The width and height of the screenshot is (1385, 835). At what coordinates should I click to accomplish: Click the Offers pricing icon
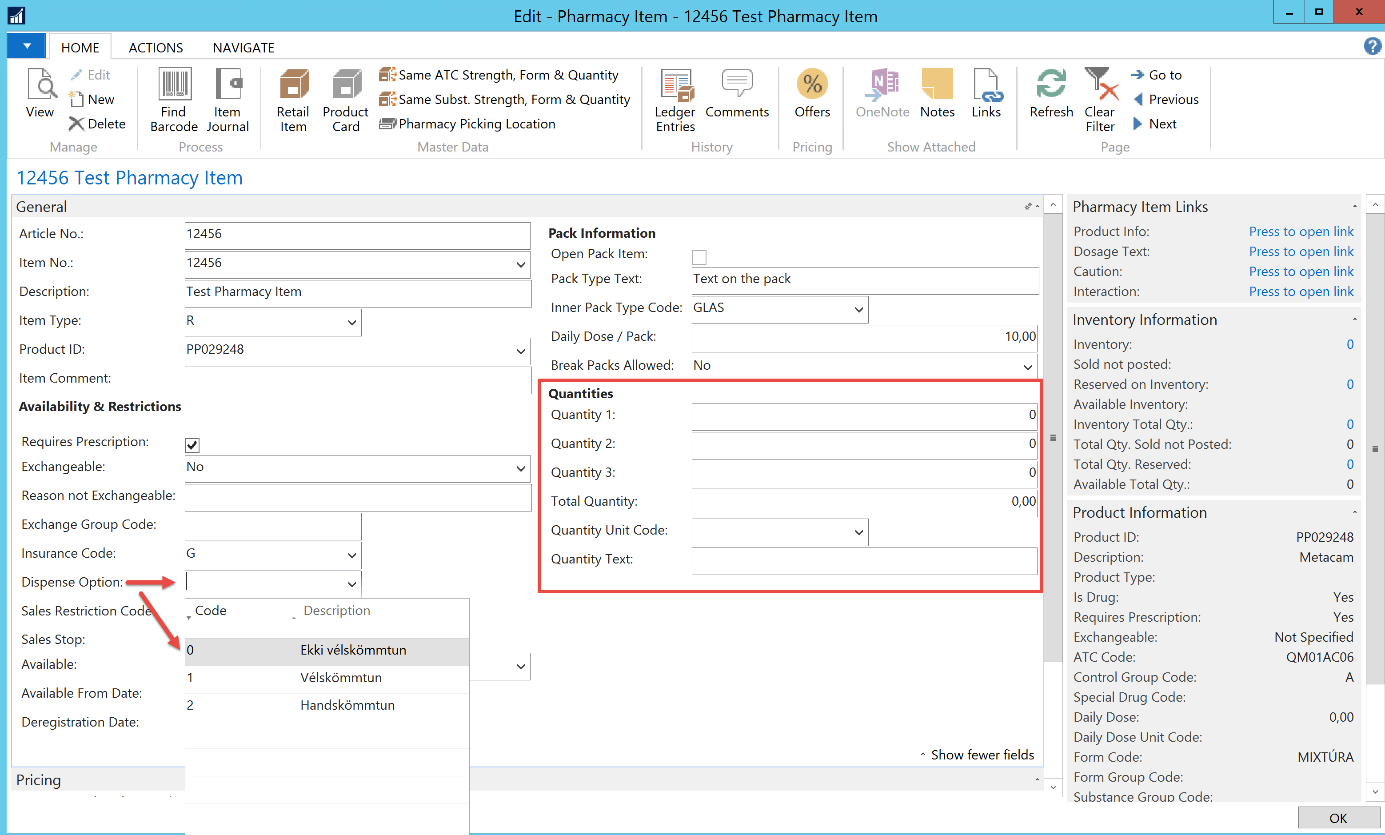[x=812, y=85]
